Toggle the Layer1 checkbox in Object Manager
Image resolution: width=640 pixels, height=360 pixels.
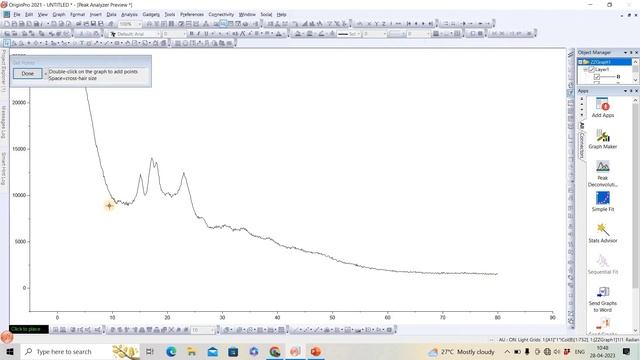coord(591,70)
